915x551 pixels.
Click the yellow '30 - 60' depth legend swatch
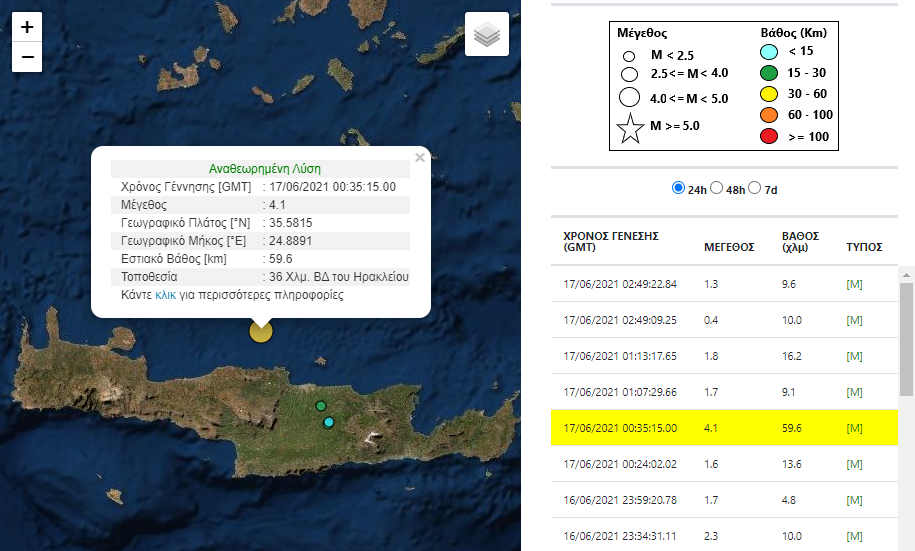[769, 94]
